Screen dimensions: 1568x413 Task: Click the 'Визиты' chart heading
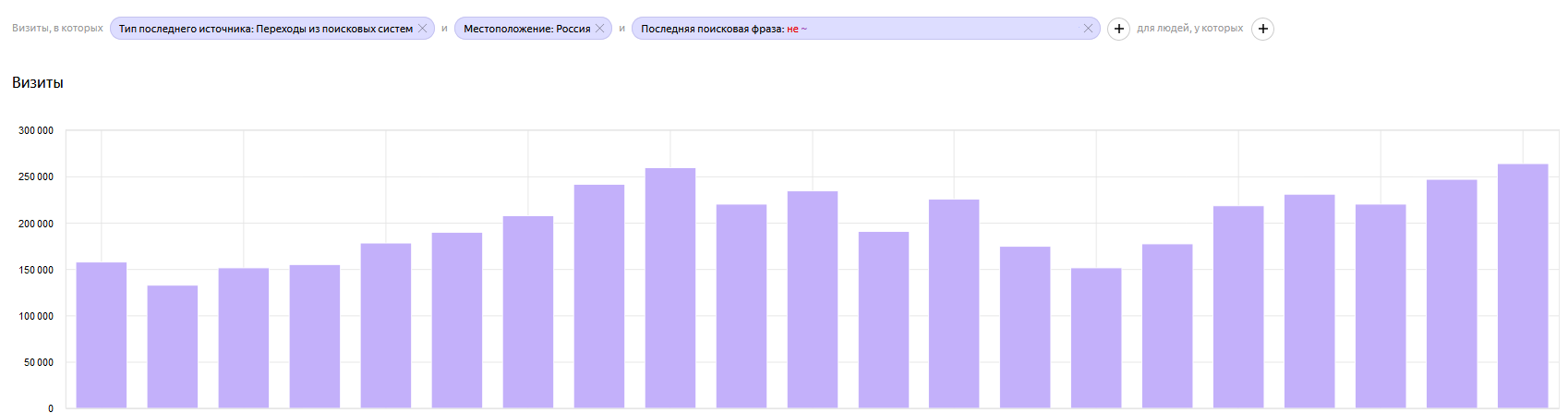click(x=38, y=83)
